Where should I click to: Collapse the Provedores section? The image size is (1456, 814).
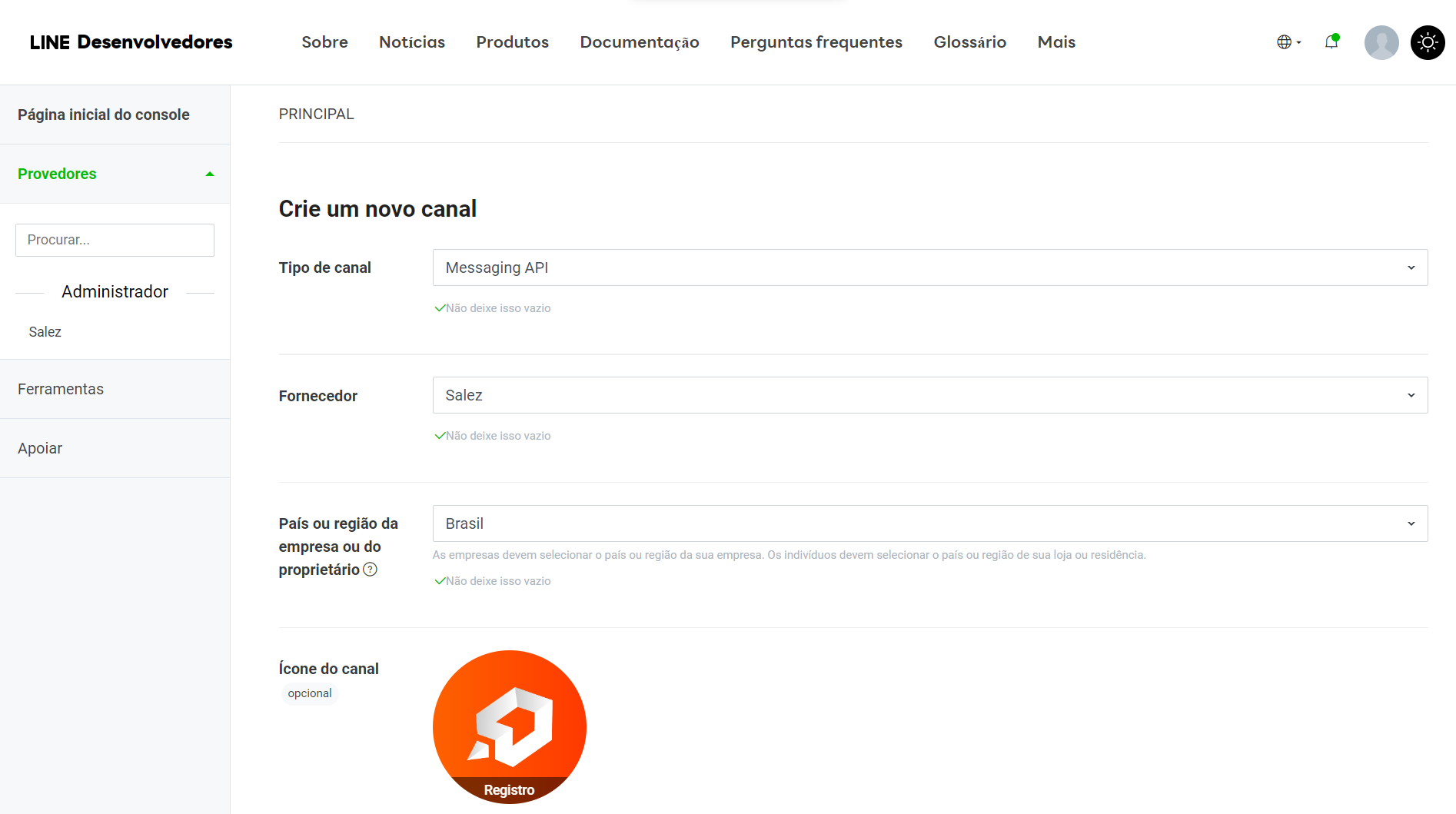pos(115,174)
